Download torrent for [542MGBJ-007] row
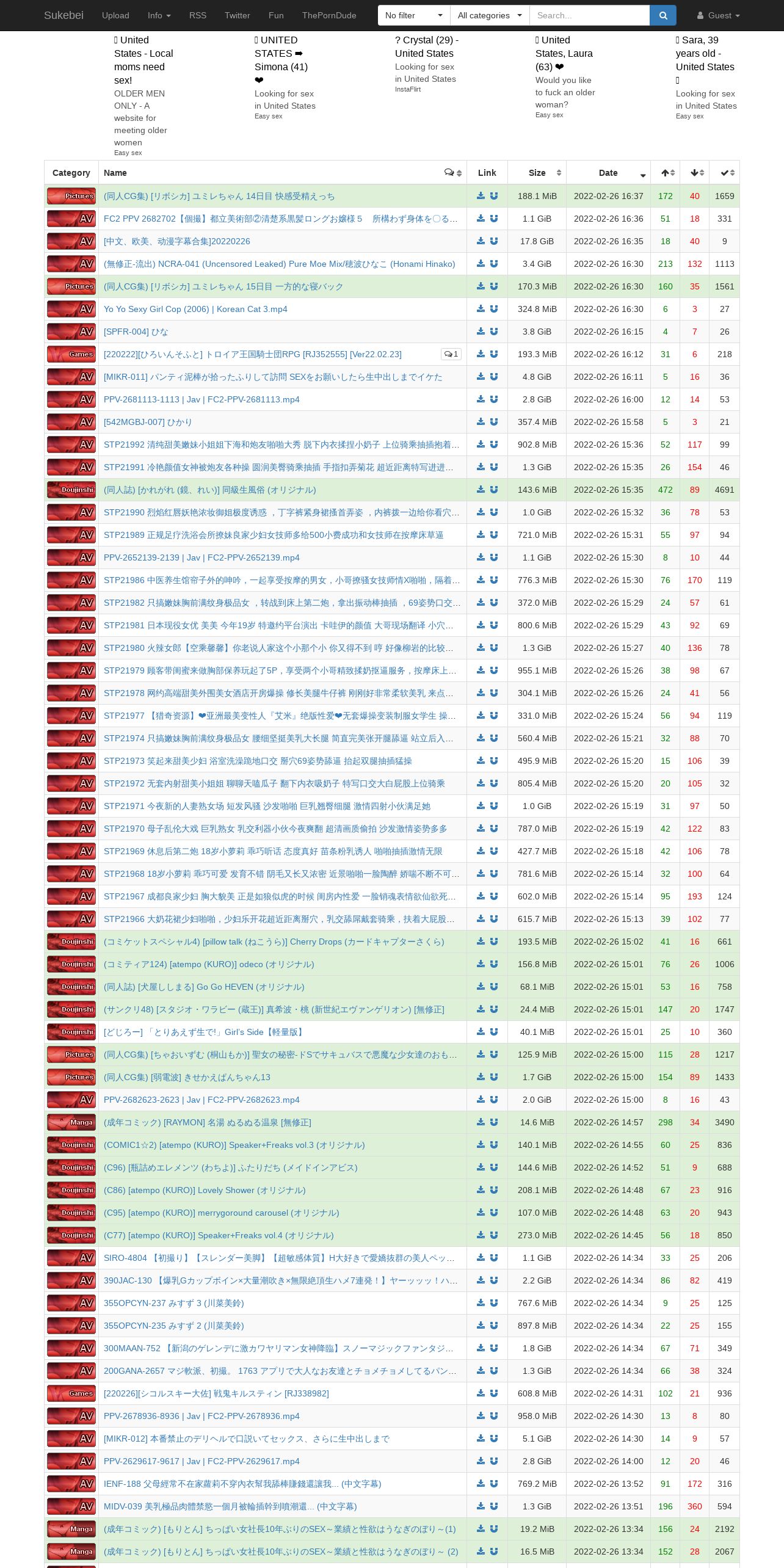 point(481,422)
